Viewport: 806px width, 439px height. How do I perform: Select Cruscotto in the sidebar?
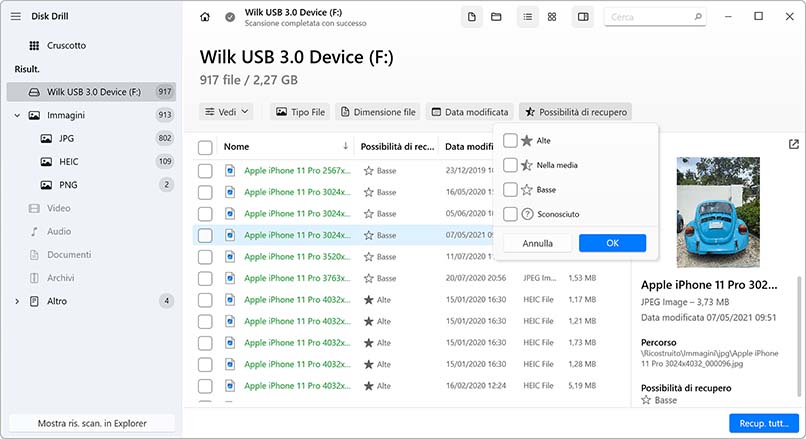(x=66, y=46)
